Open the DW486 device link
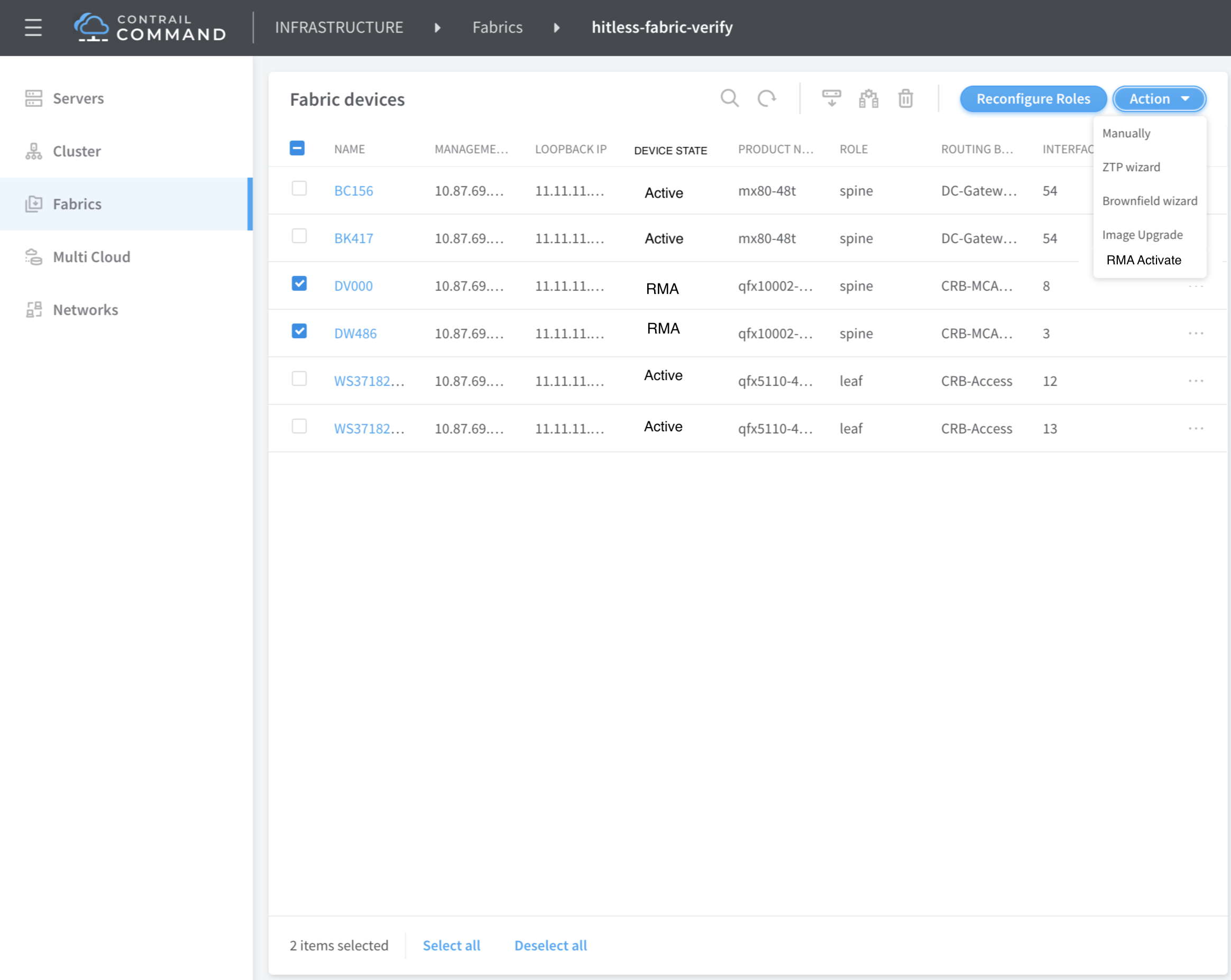This screenshot has width=1231, height=980. click(x=355, y=334)
